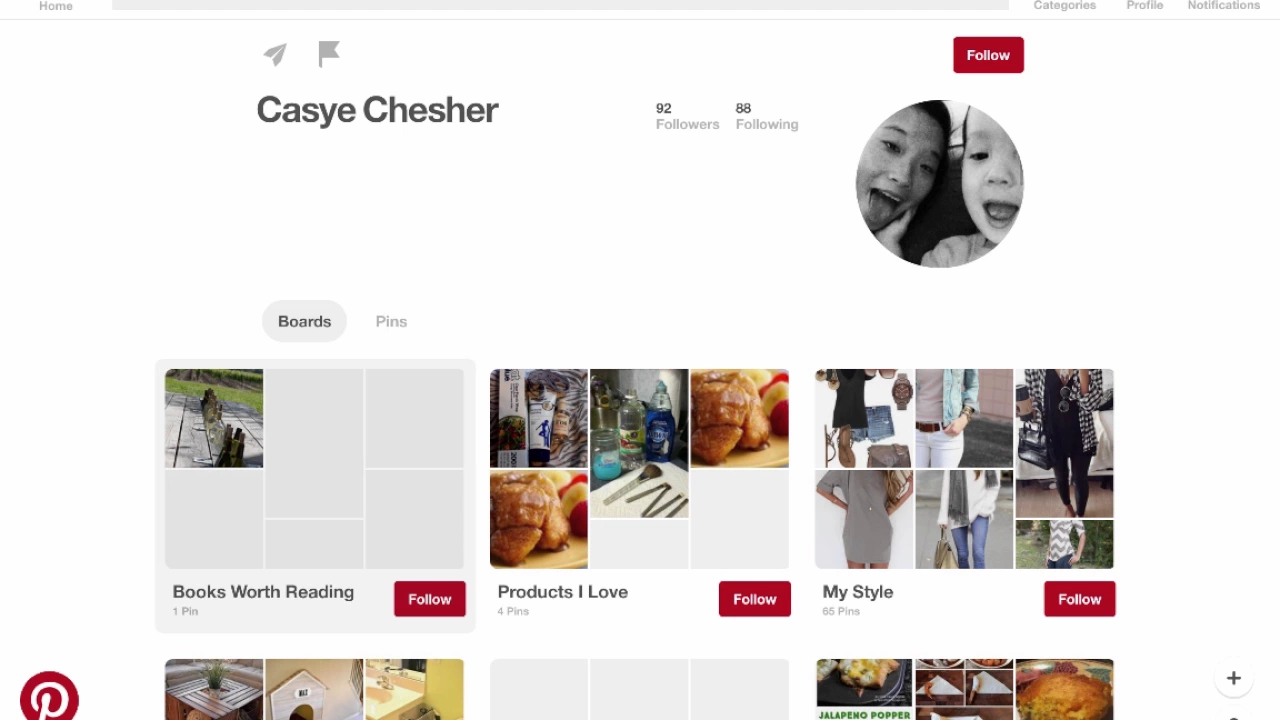Image resolution: width=1280 pixels, height=720 pixels.
Task: Open the Profile menu item
Action: [1145, 6]
